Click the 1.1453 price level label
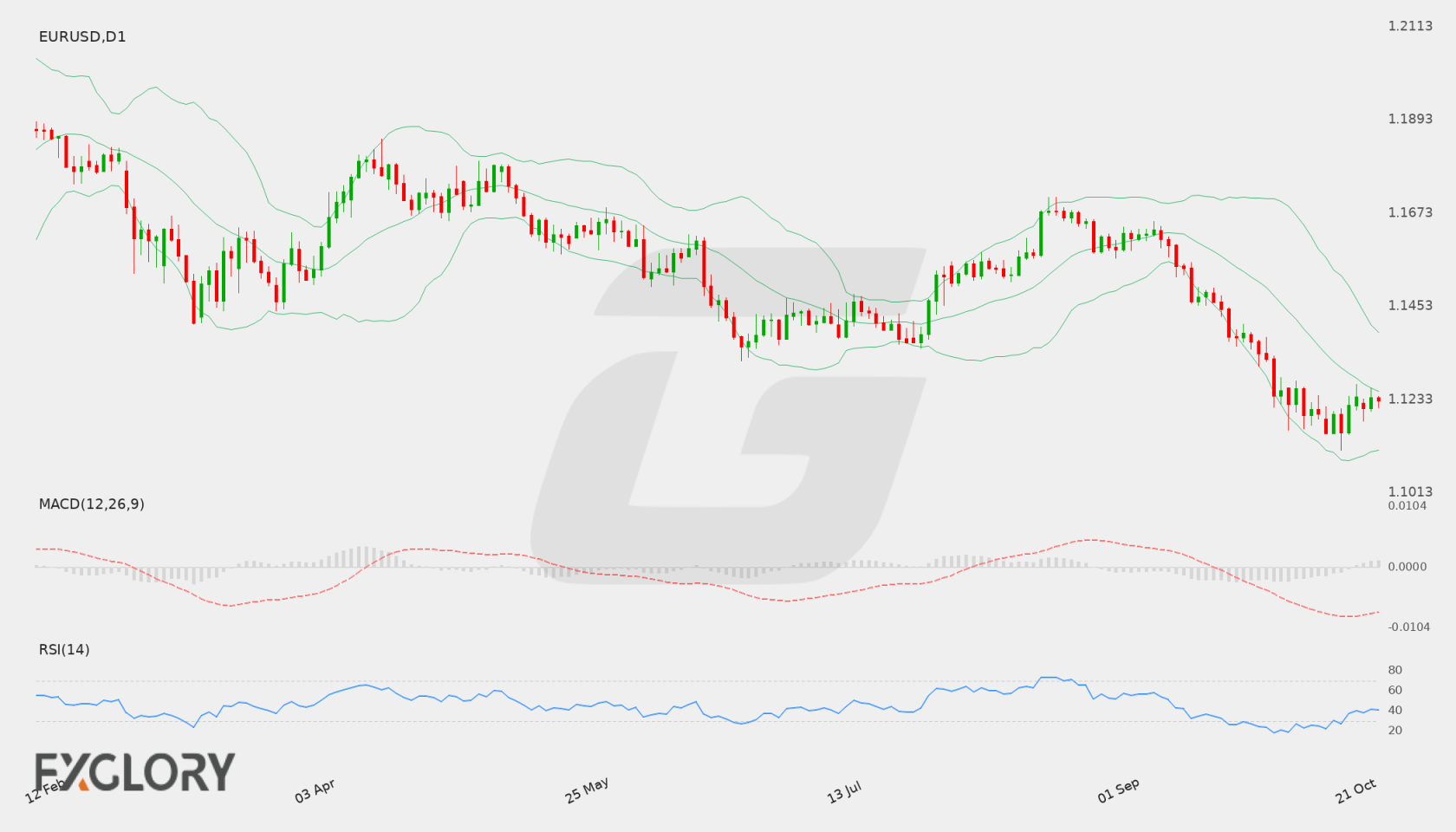Screen dimensions: 1456x832 (x=1410, y=305)
